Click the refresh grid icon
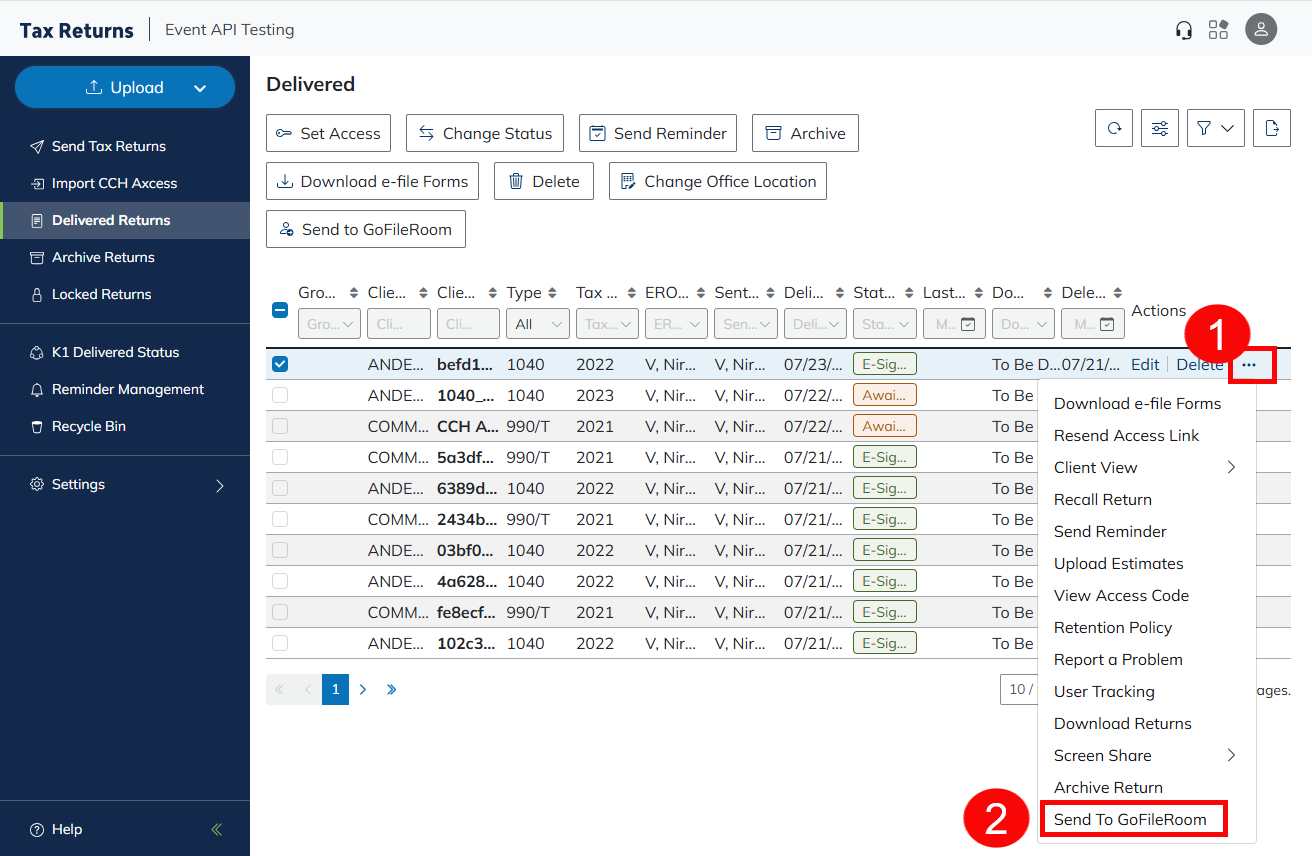This screenshot has height=856, width=1312. tap(1114, 128)
